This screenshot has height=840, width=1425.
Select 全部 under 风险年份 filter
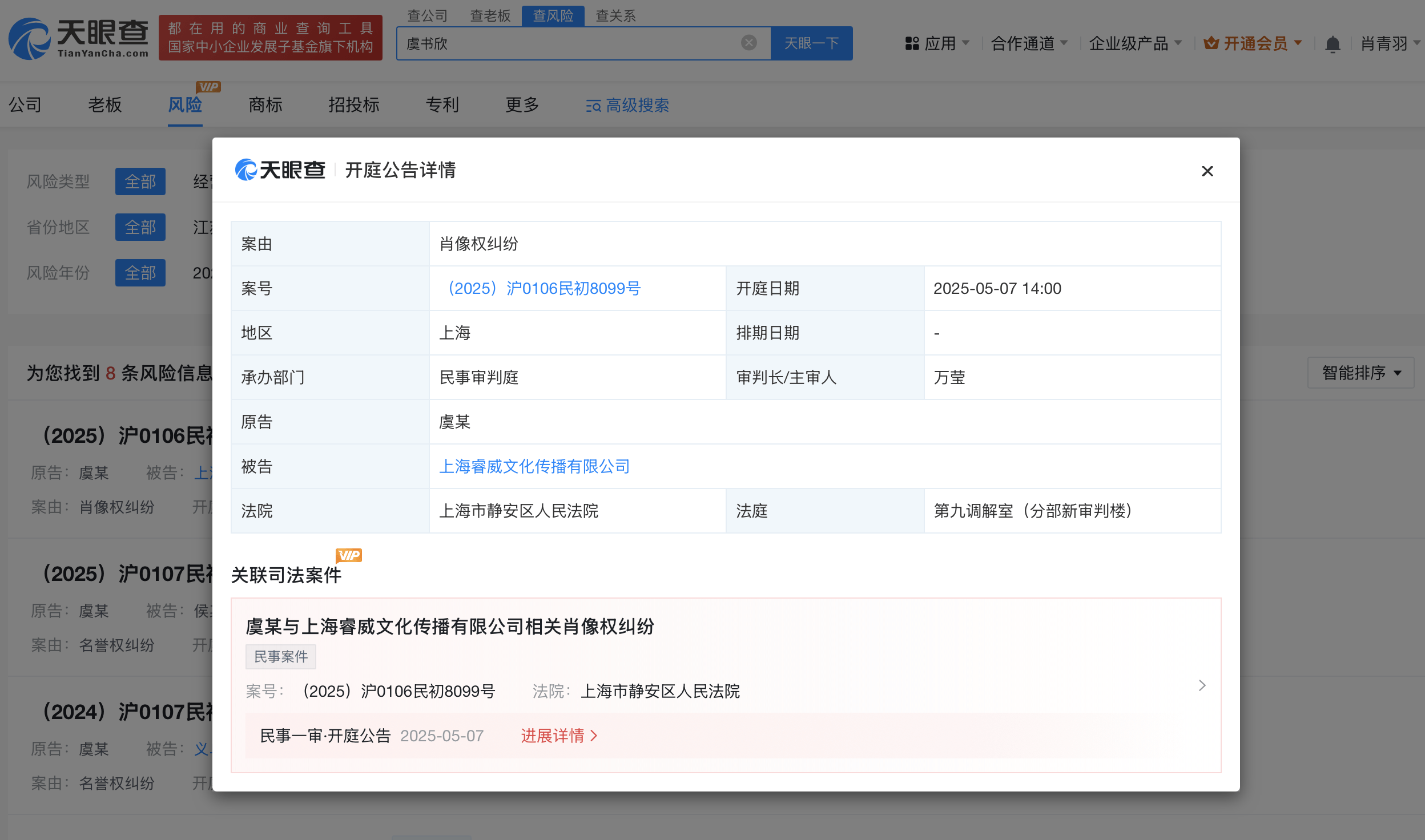coord(140,272)
